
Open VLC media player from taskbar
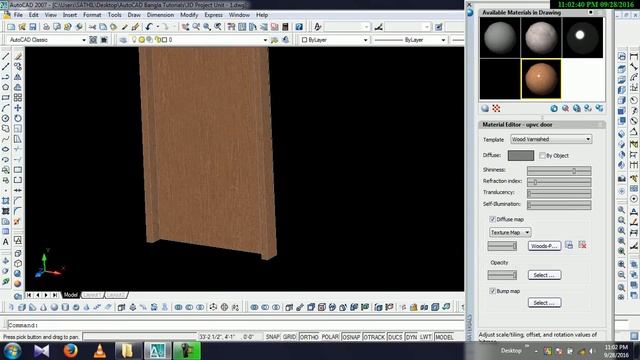tap(100, 351)
